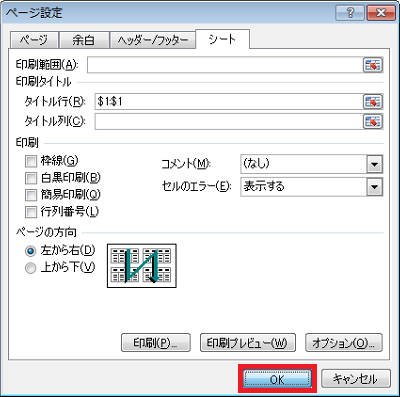Focus the タイトル列 input field

[x=229, y=121]
